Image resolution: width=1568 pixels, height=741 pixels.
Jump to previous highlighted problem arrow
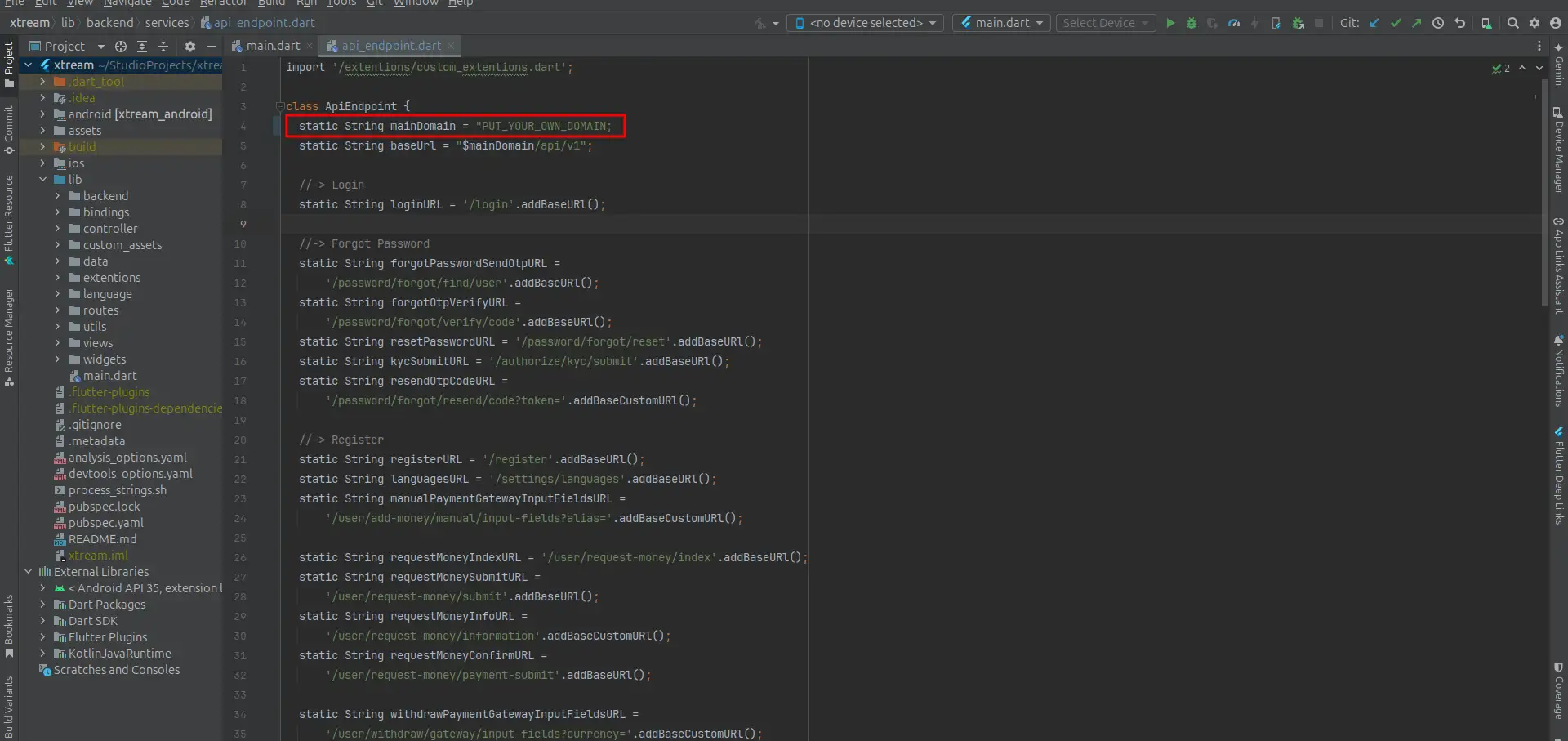click(x=1522, y=69)
